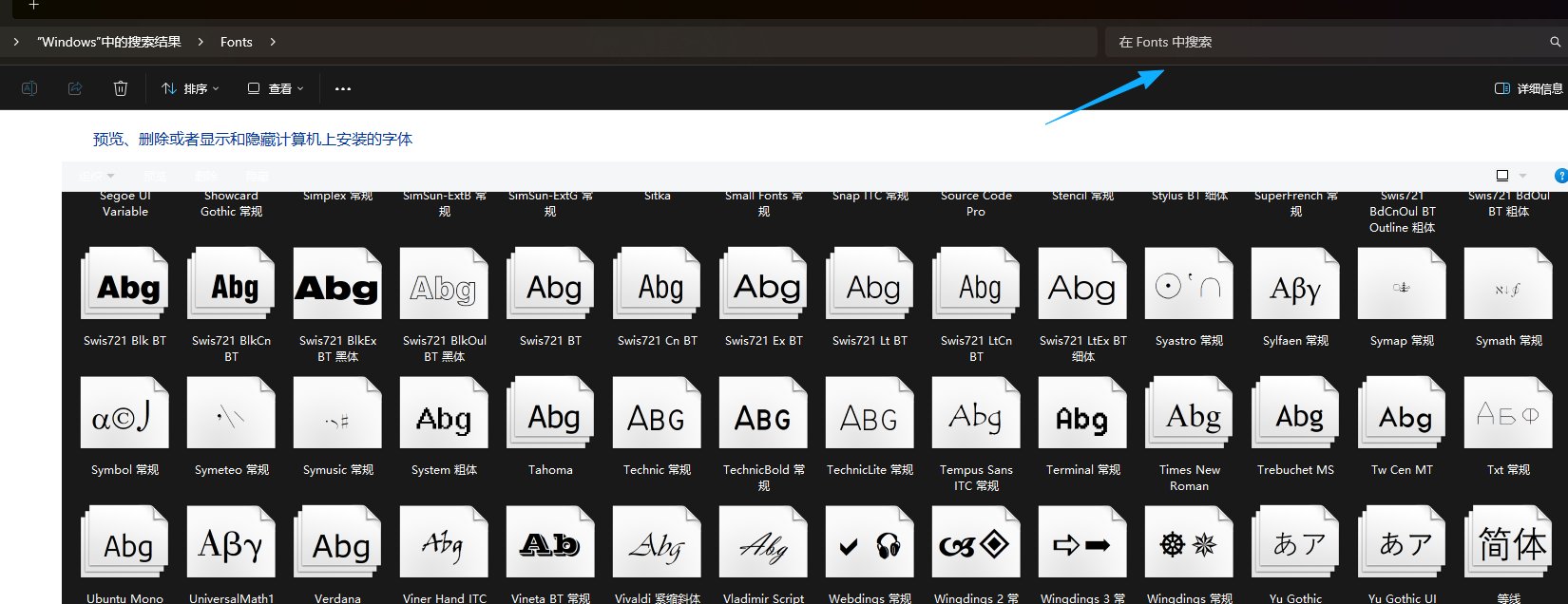This screenshot has height=604, width=1568.
Task: Click Fonts in the breadcrumb path
Action: point(236,42)
